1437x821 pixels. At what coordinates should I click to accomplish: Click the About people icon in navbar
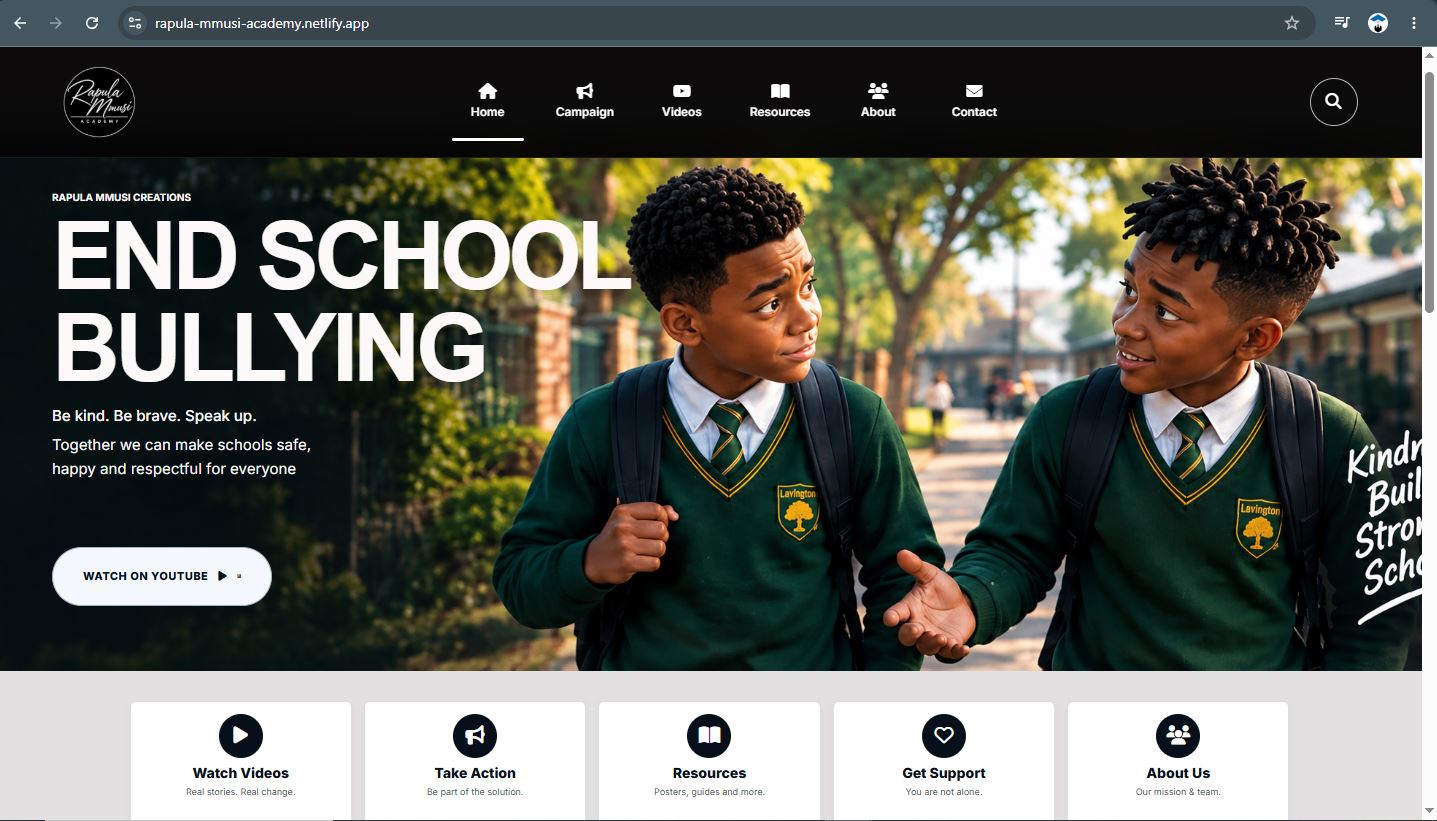coord(878,91)
